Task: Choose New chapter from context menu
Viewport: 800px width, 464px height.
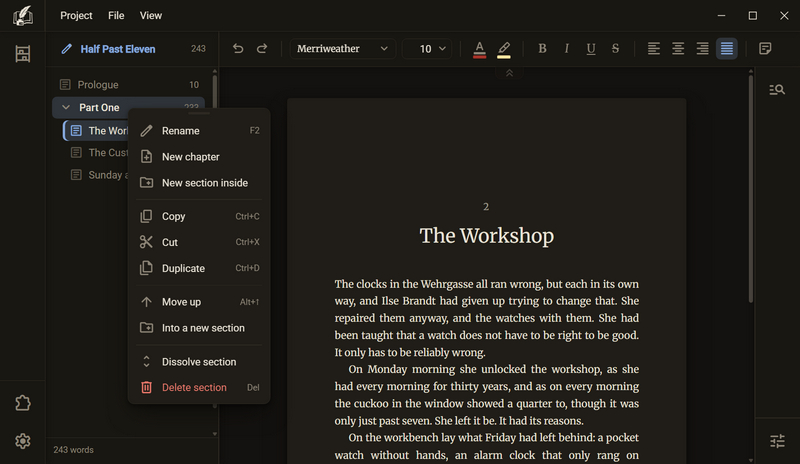Action: point(199,157)
